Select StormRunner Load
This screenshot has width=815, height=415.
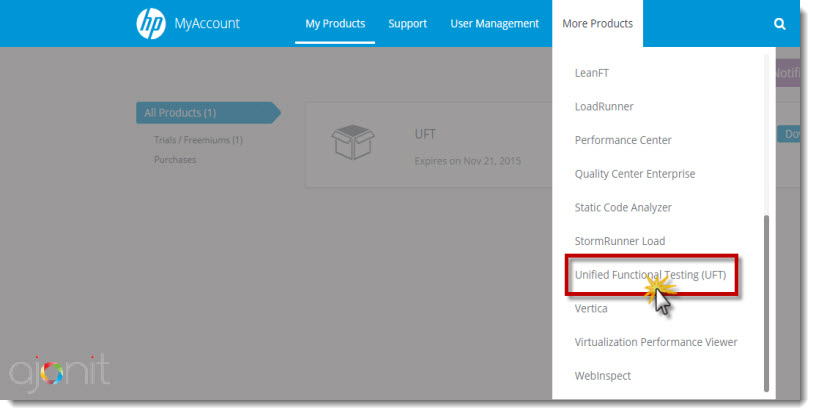[x=620, y=241]
